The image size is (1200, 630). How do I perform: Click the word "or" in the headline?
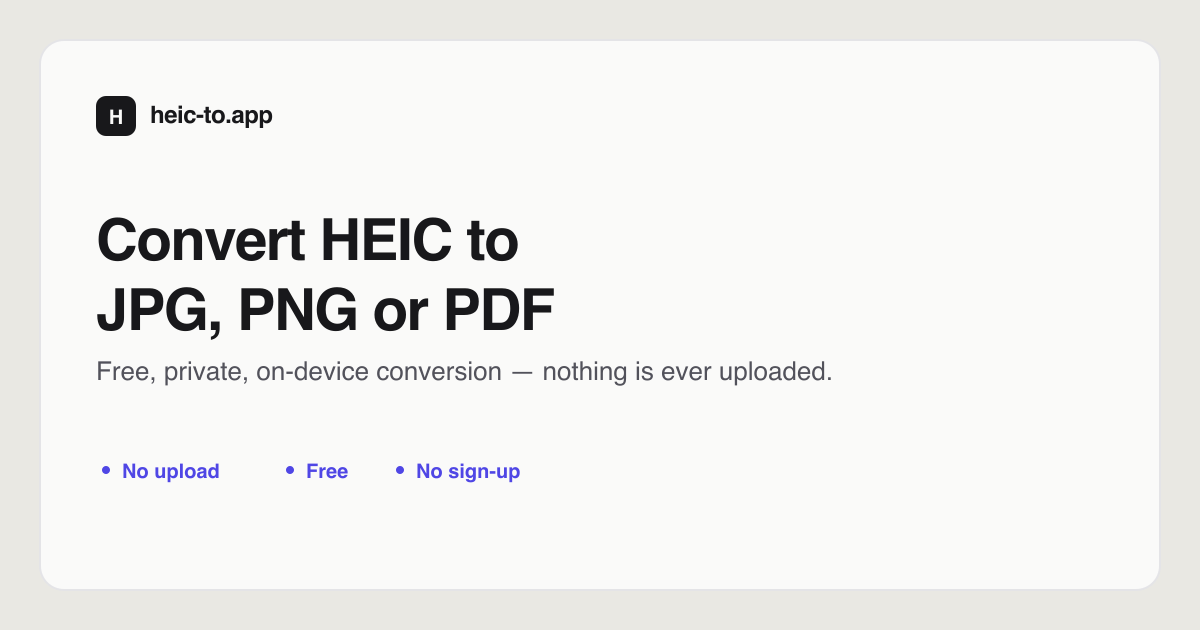coord(400,315)
